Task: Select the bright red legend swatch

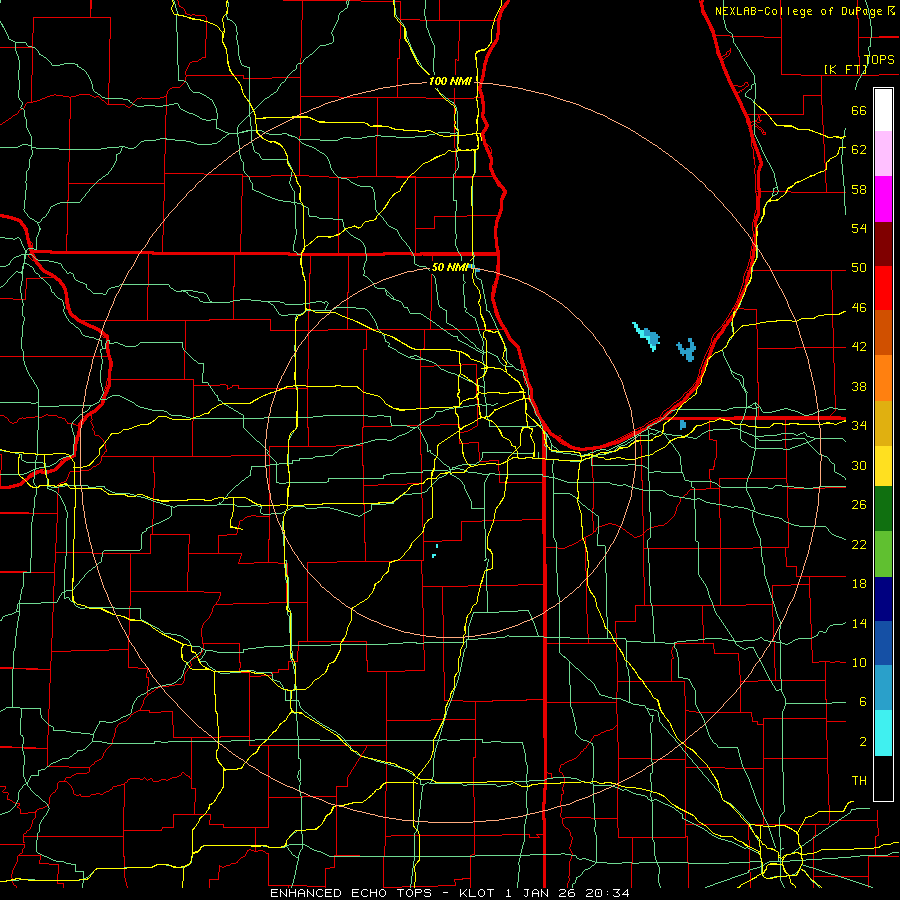Action: coord(883,288)
